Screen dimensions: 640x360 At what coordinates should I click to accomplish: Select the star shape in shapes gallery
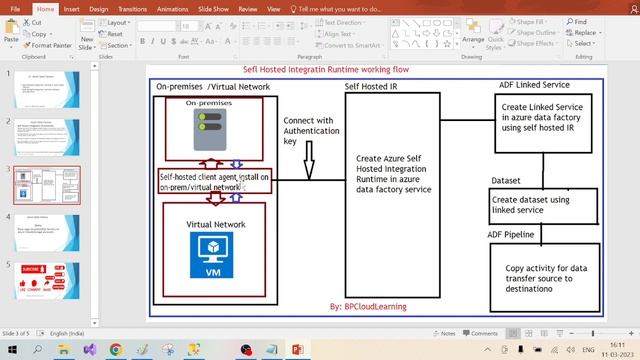(x=447, y=43)
